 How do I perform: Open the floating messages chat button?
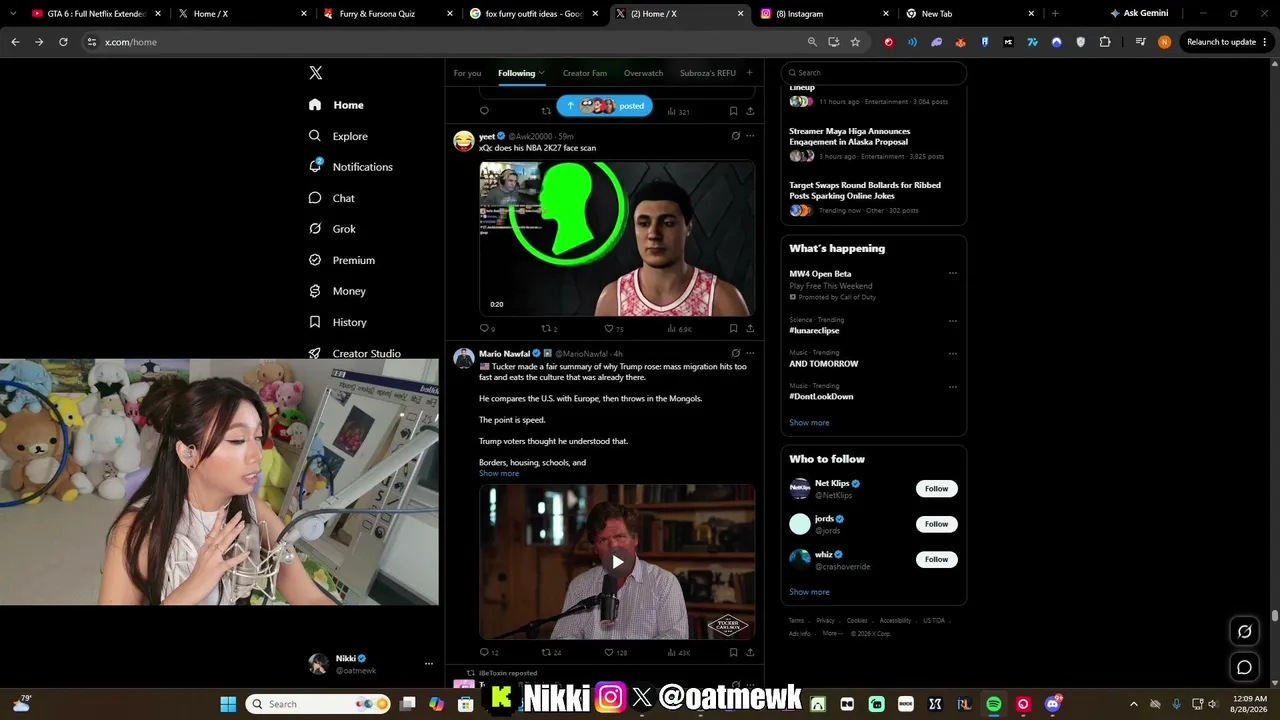[1245, 667]
